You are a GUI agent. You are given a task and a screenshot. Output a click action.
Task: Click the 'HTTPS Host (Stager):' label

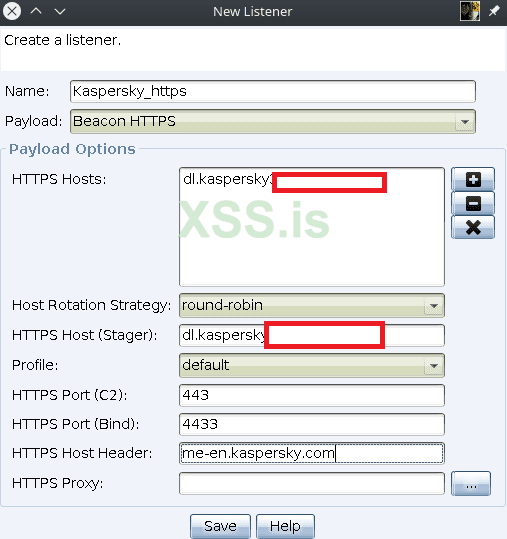pos(85,335)
